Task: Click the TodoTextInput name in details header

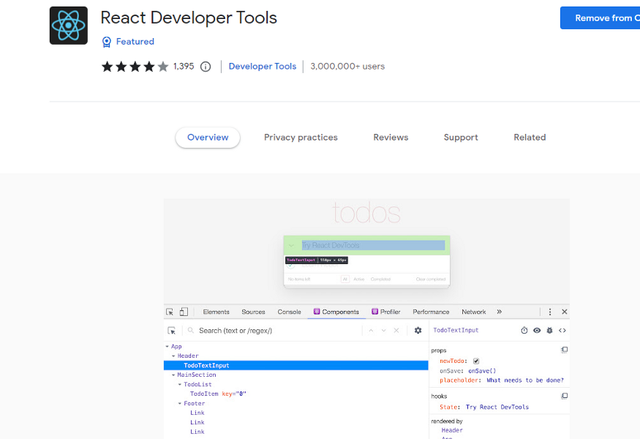Action: [x=456, y=330]
